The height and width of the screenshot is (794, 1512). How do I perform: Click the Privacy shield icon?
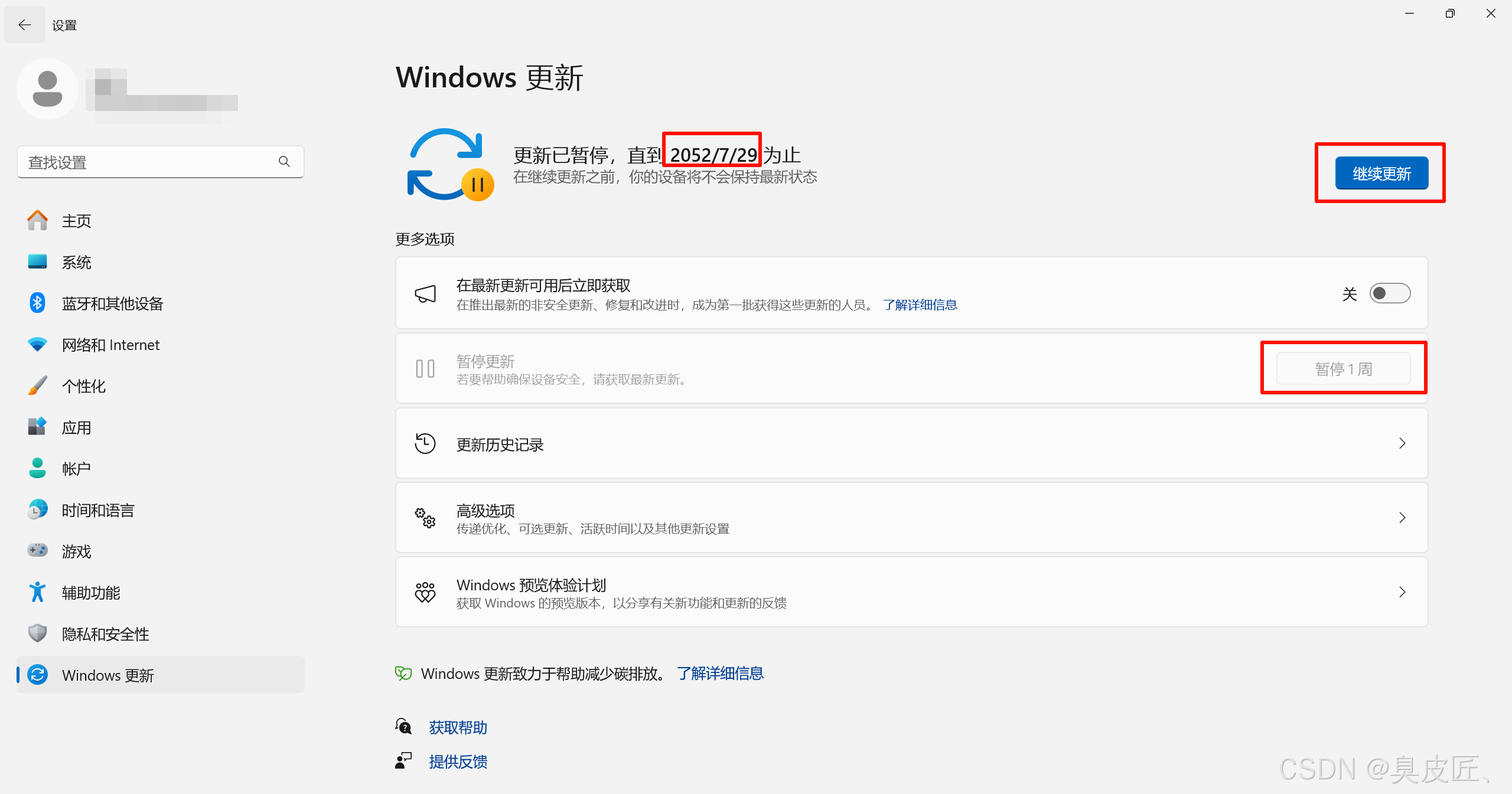coord(37,633)
